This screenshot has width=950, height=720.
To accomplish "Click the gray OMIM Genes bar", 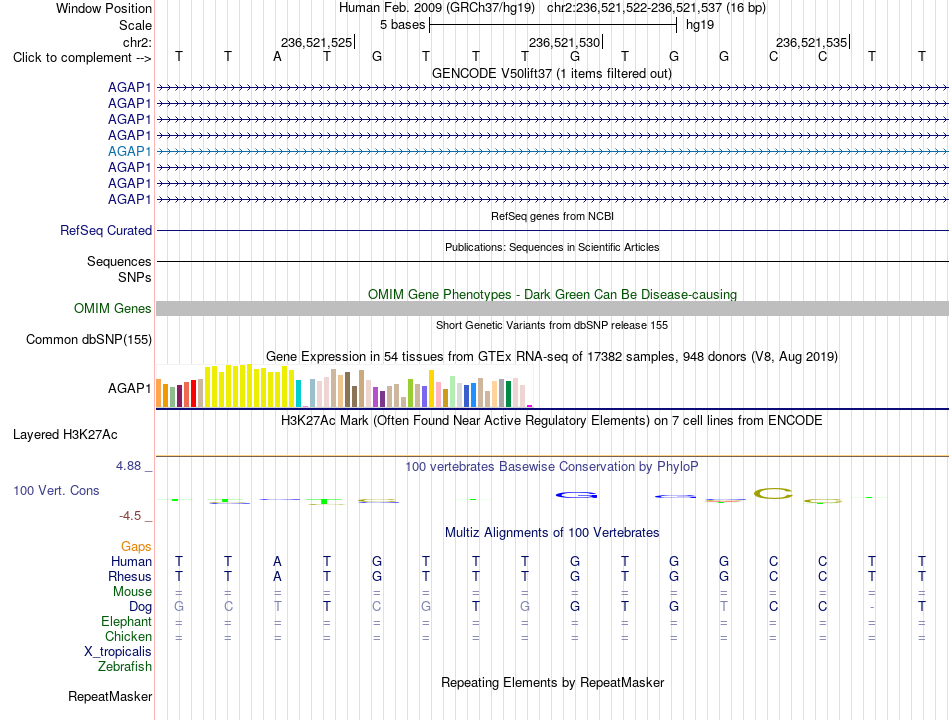I will click(x=552, y=308).
